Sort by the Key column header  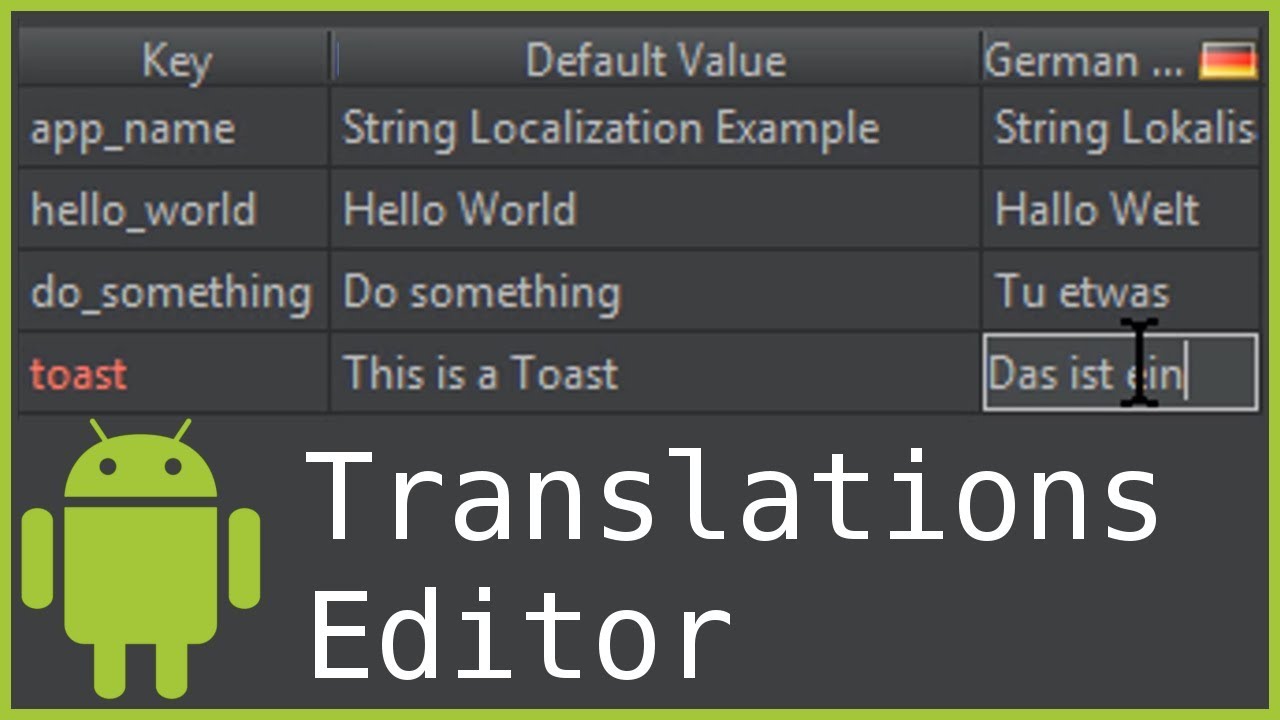[176, 61]
